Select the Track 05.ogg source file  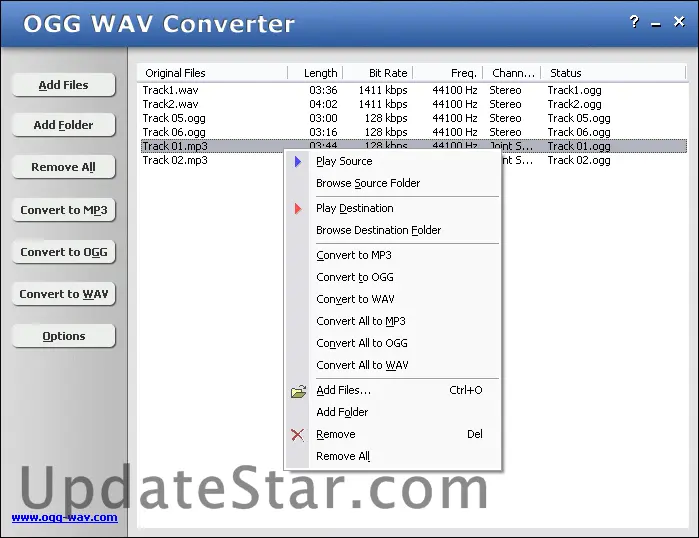click(174, 118)
